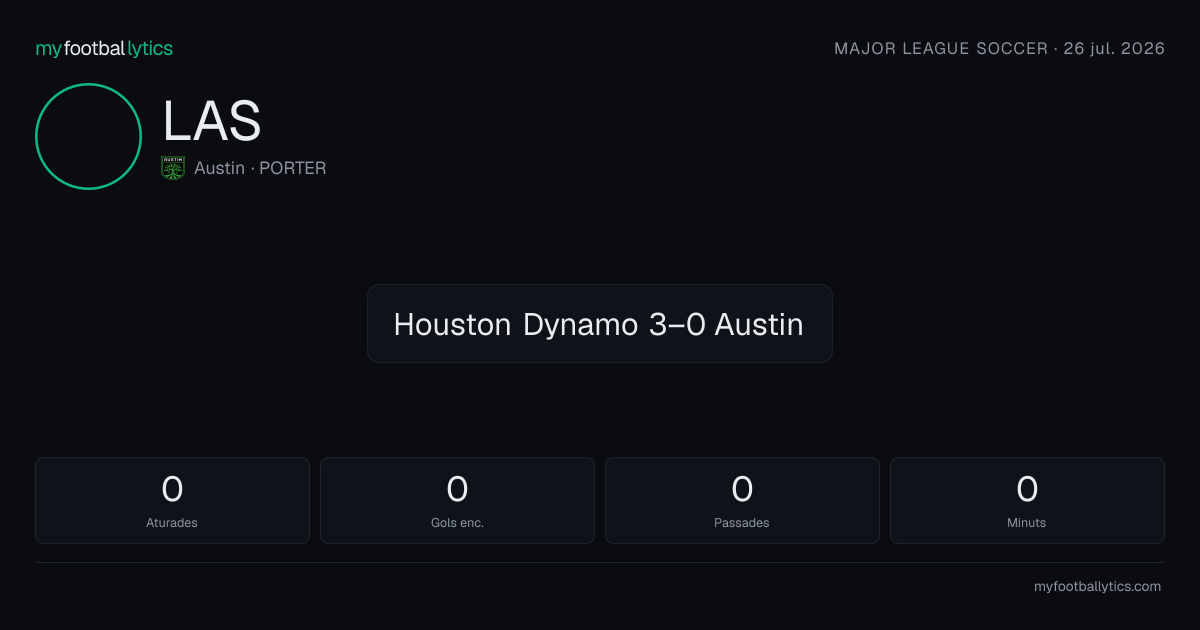The height and width of the screenshot is (630, 1200).
Task: Click the Passades label text
Action: click(742, 523)
